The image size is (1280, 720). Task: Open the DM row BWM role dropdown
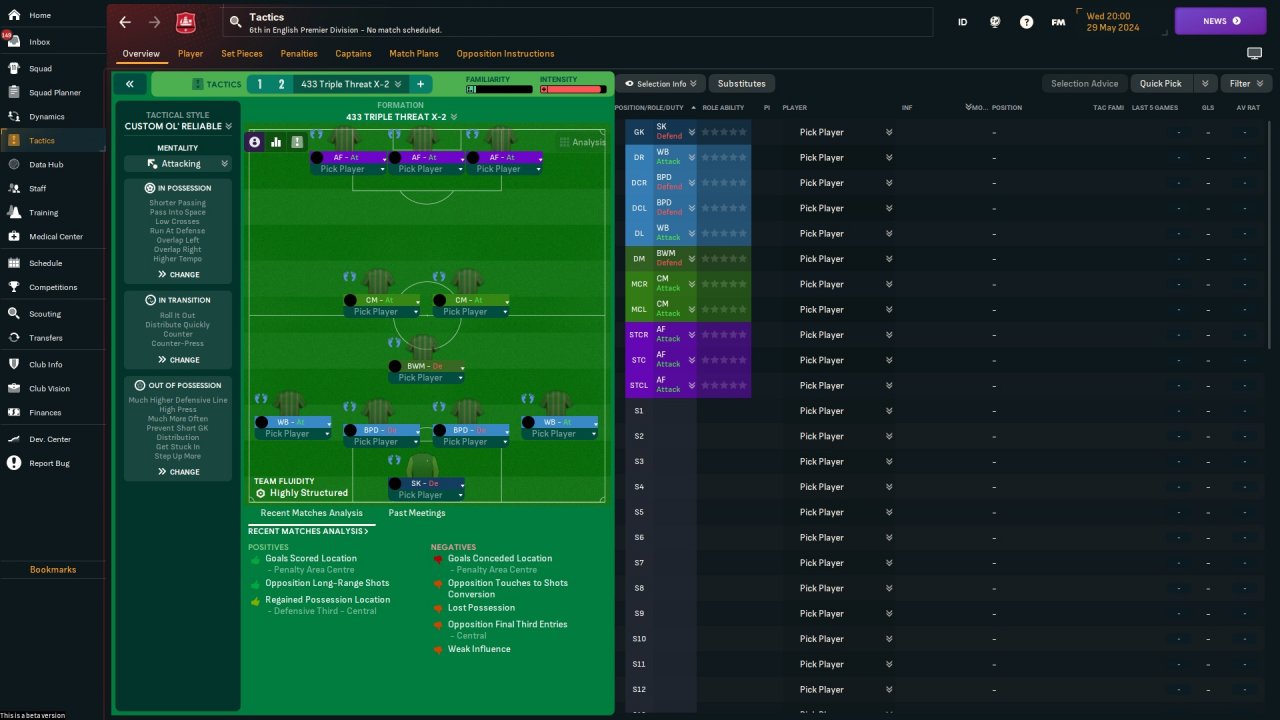click(x=691, y=259)
